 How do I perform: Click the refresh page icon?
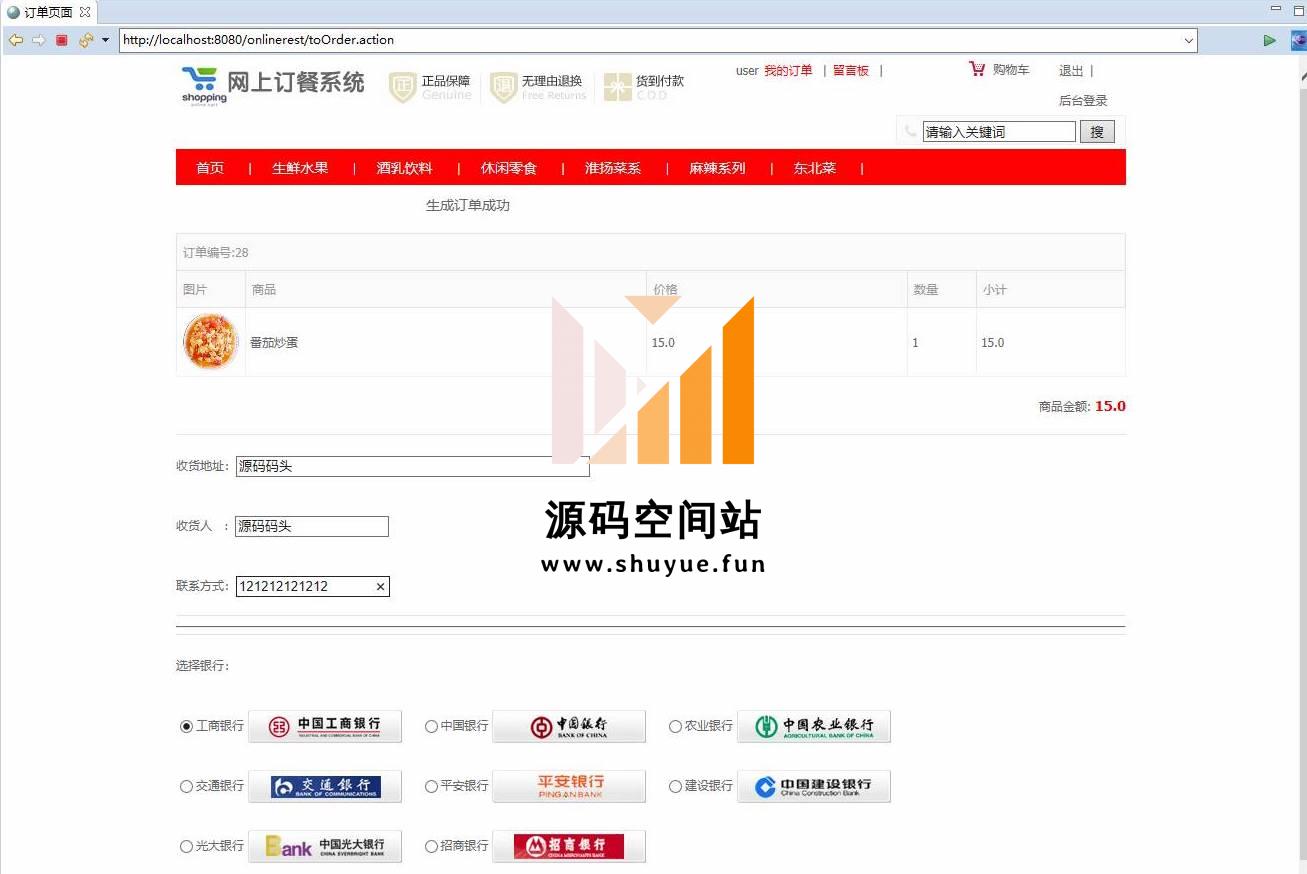tap(85, 40)
